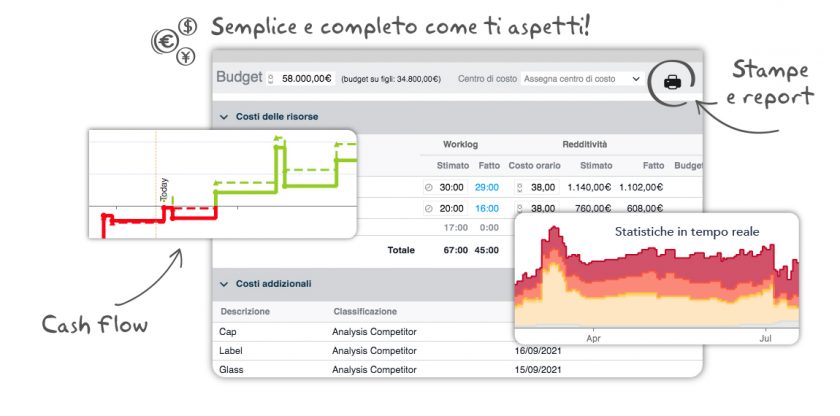Open the Statistiche in tempo reale chart
840x416 pixels.
pos(657,278)
